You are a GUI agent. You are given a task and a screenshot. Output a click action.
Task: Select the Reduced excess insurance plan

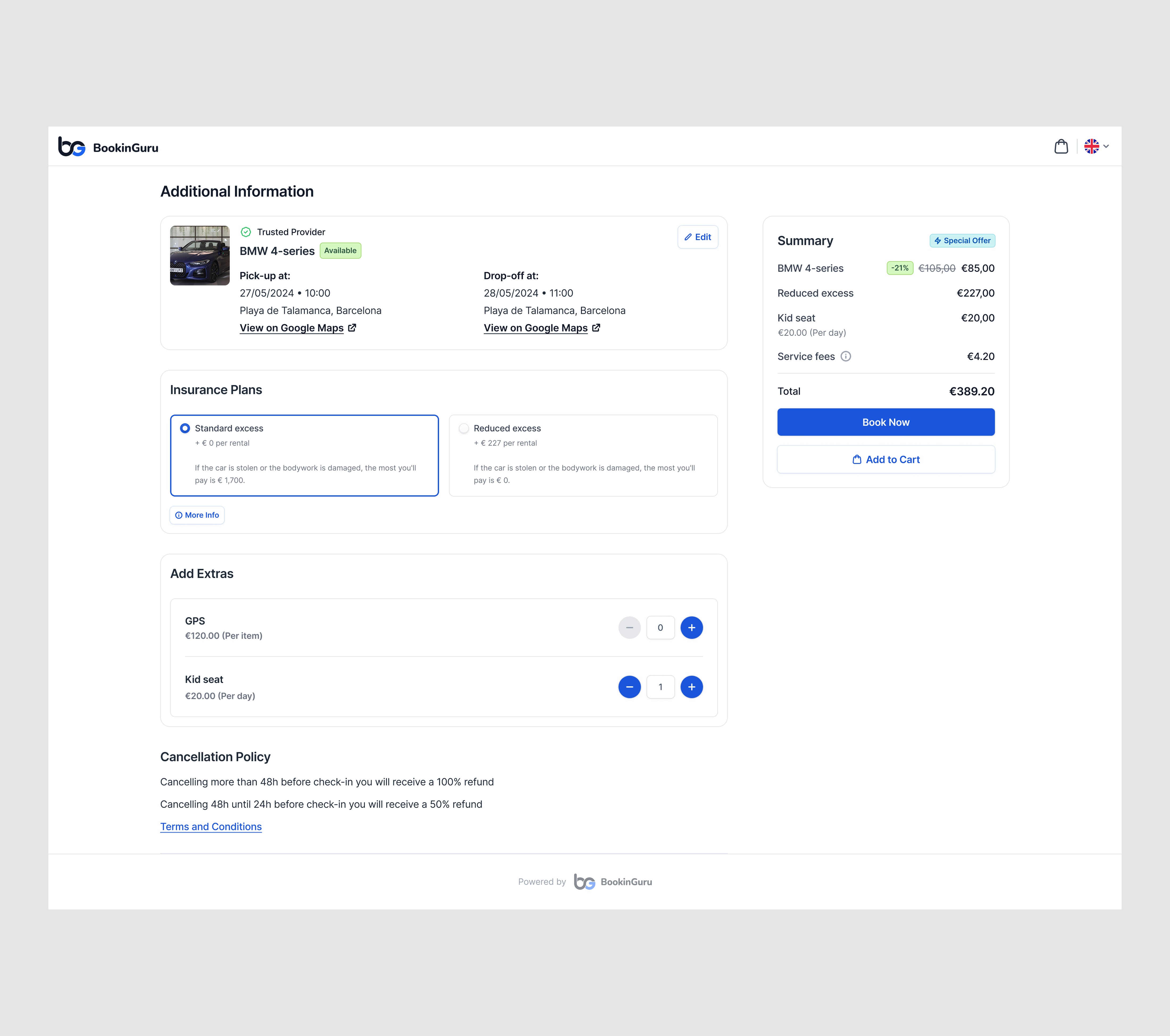(x=464, y=428)
